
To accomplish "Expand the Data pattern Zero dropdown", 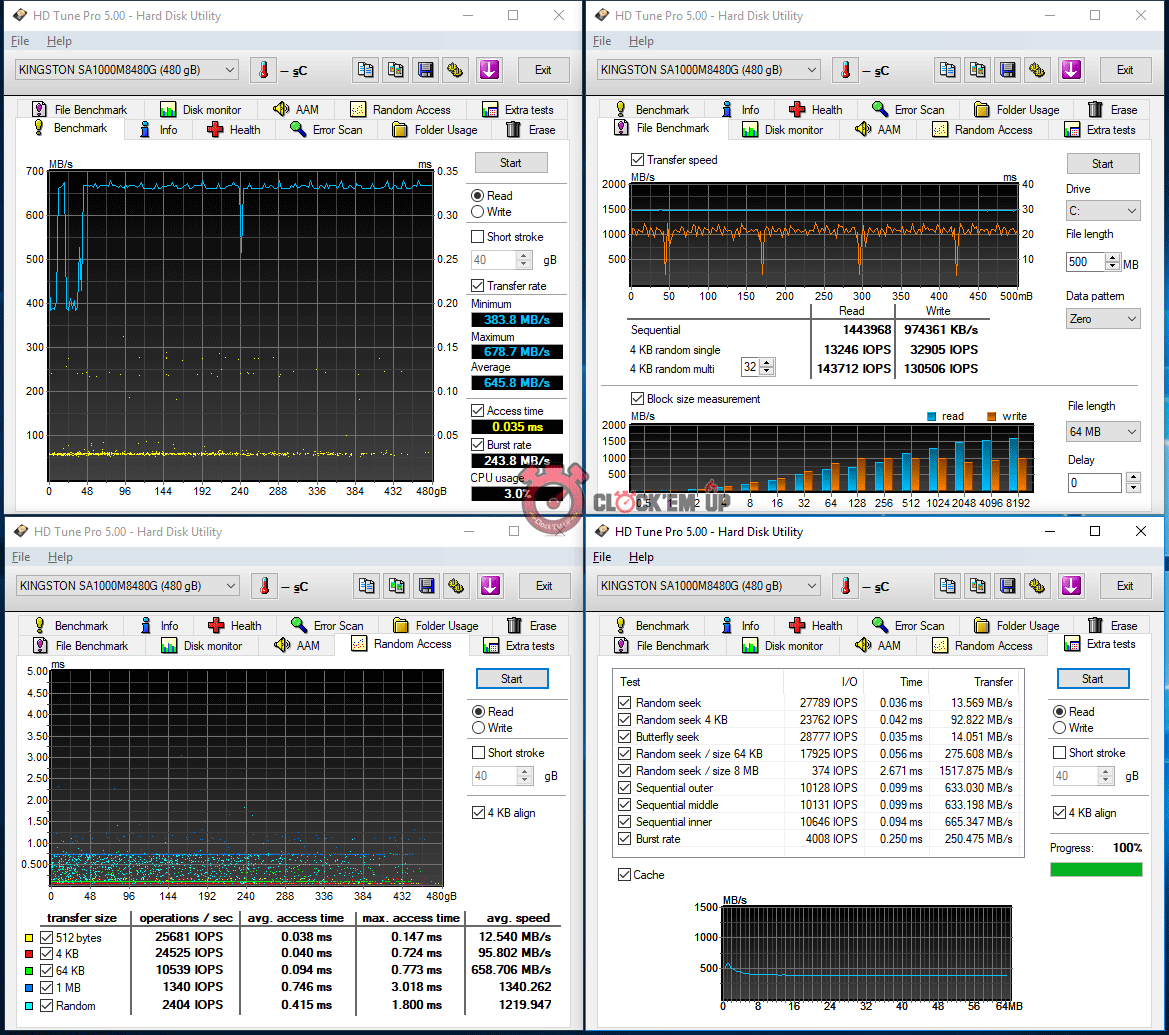I will click(1103, 319).
